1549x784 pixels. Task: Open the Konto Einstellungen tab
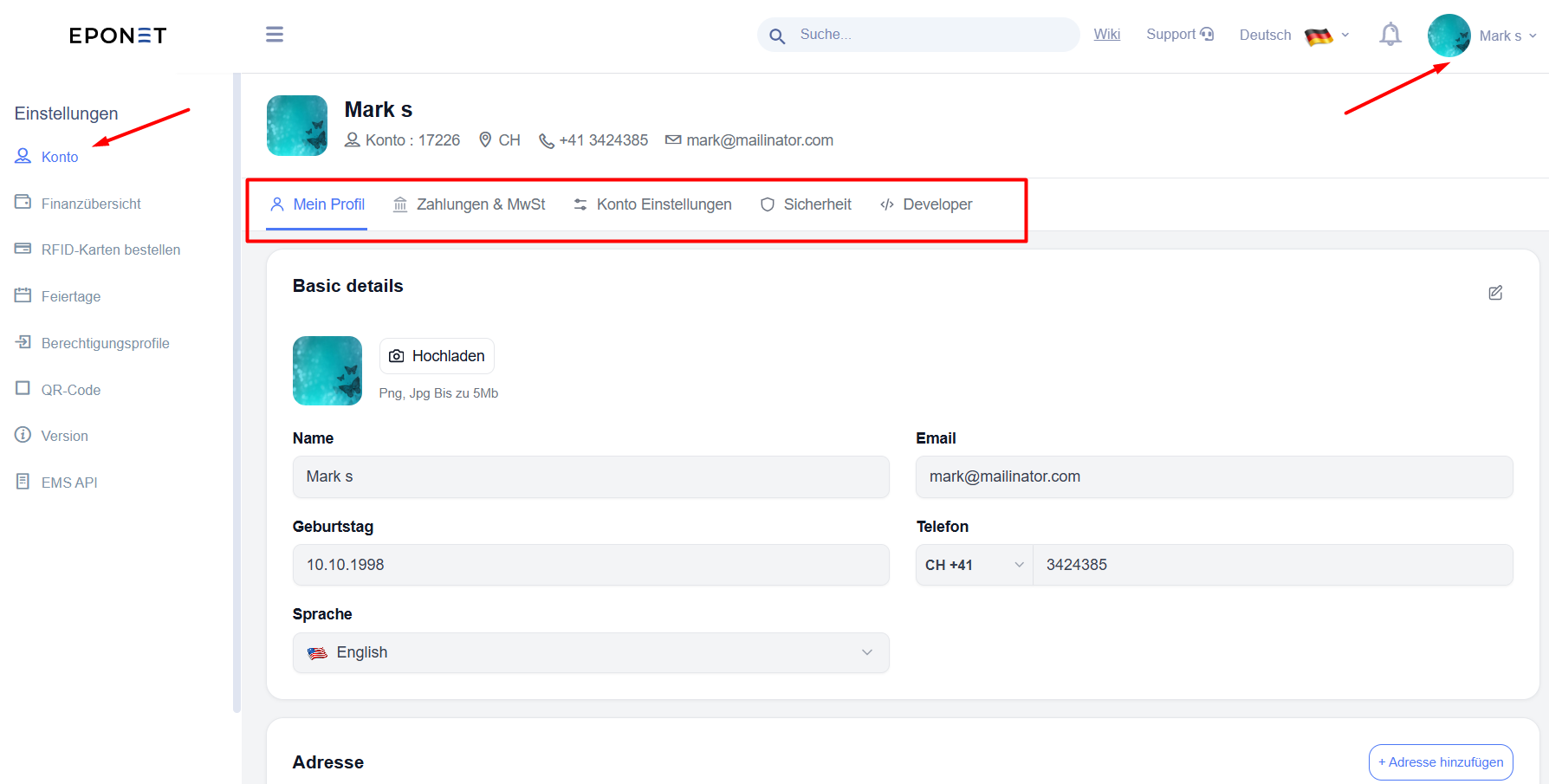652,204
